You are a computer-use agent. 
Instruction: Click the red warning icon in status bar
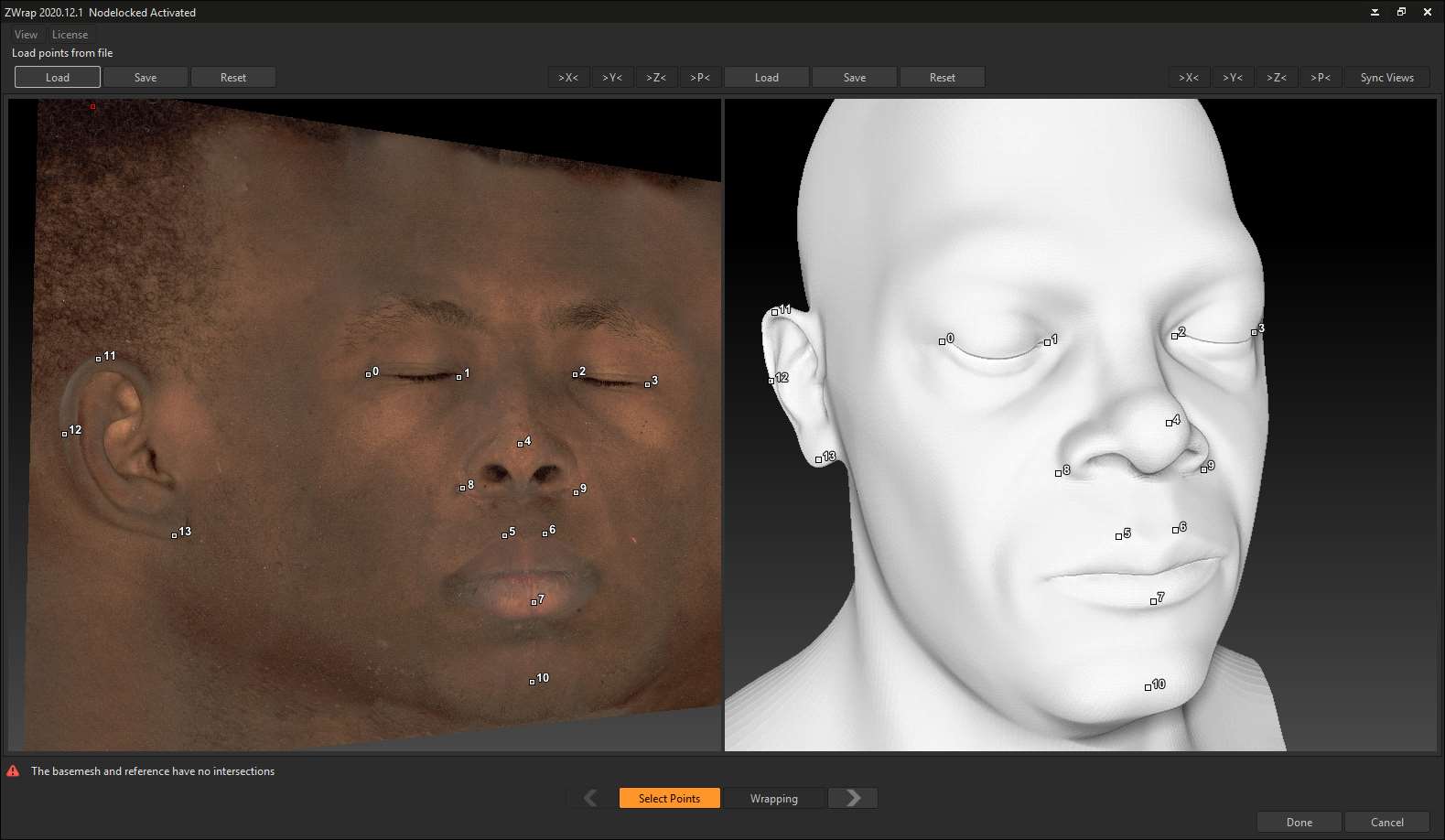(x=13, y=771)
